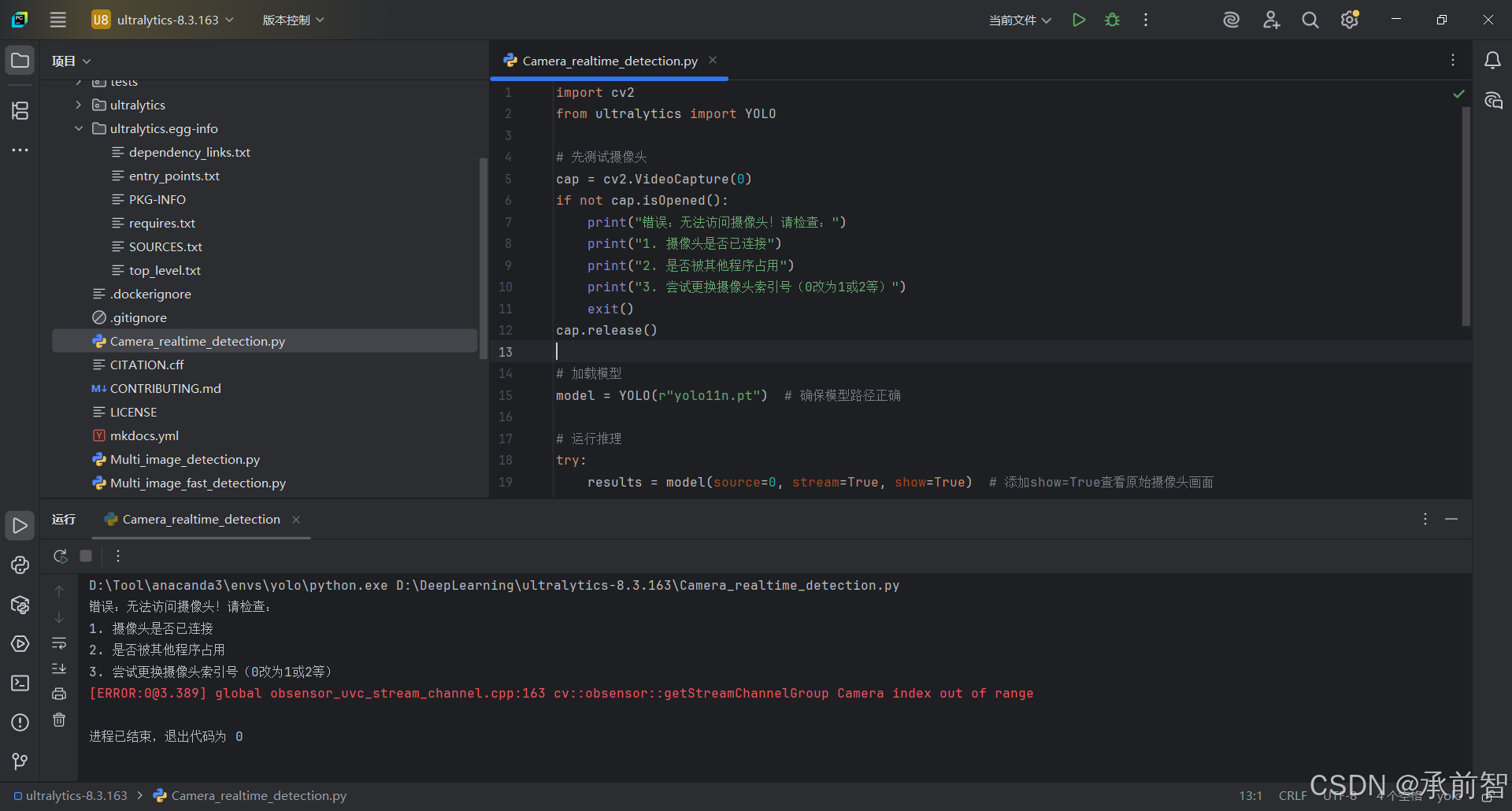Click the inspections green checkmark widget
The height and width of the screenshot is (811, 1512).
coord(1458,93)
